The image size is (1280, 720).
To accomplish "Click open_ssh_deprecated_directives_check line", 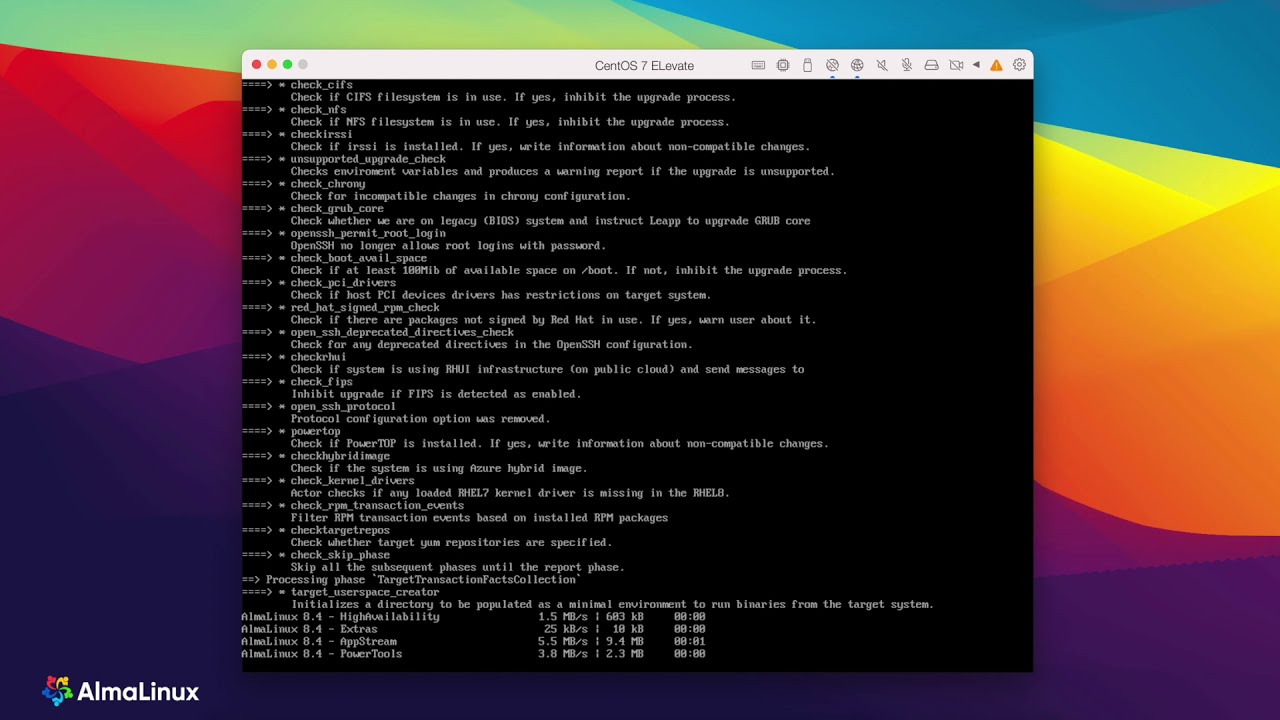I will point(378,332).
